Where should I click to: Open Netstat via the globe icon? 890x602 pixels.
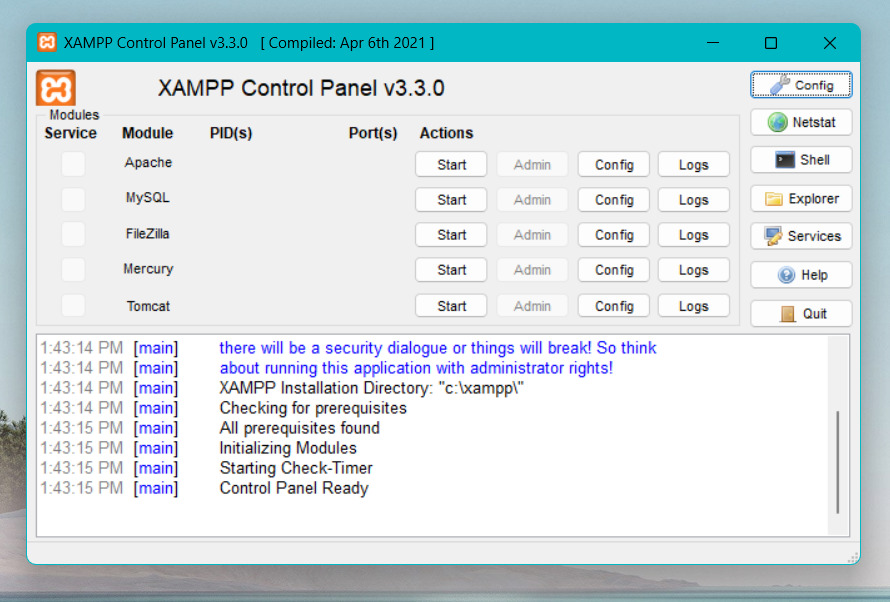pos(801,122)
